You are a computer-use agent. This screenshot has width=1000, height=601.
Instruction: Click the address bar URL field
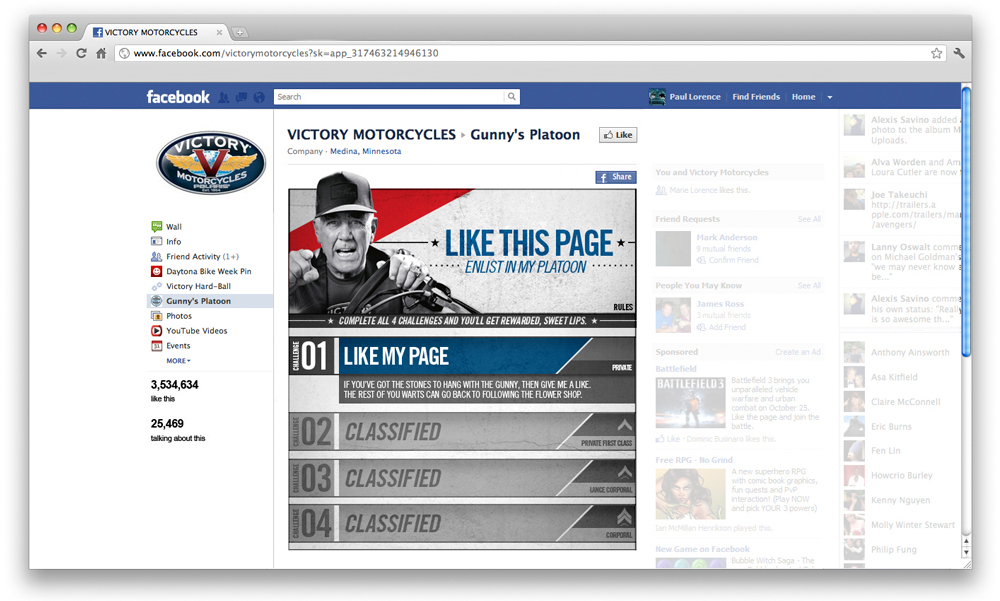tap(523, 53)
